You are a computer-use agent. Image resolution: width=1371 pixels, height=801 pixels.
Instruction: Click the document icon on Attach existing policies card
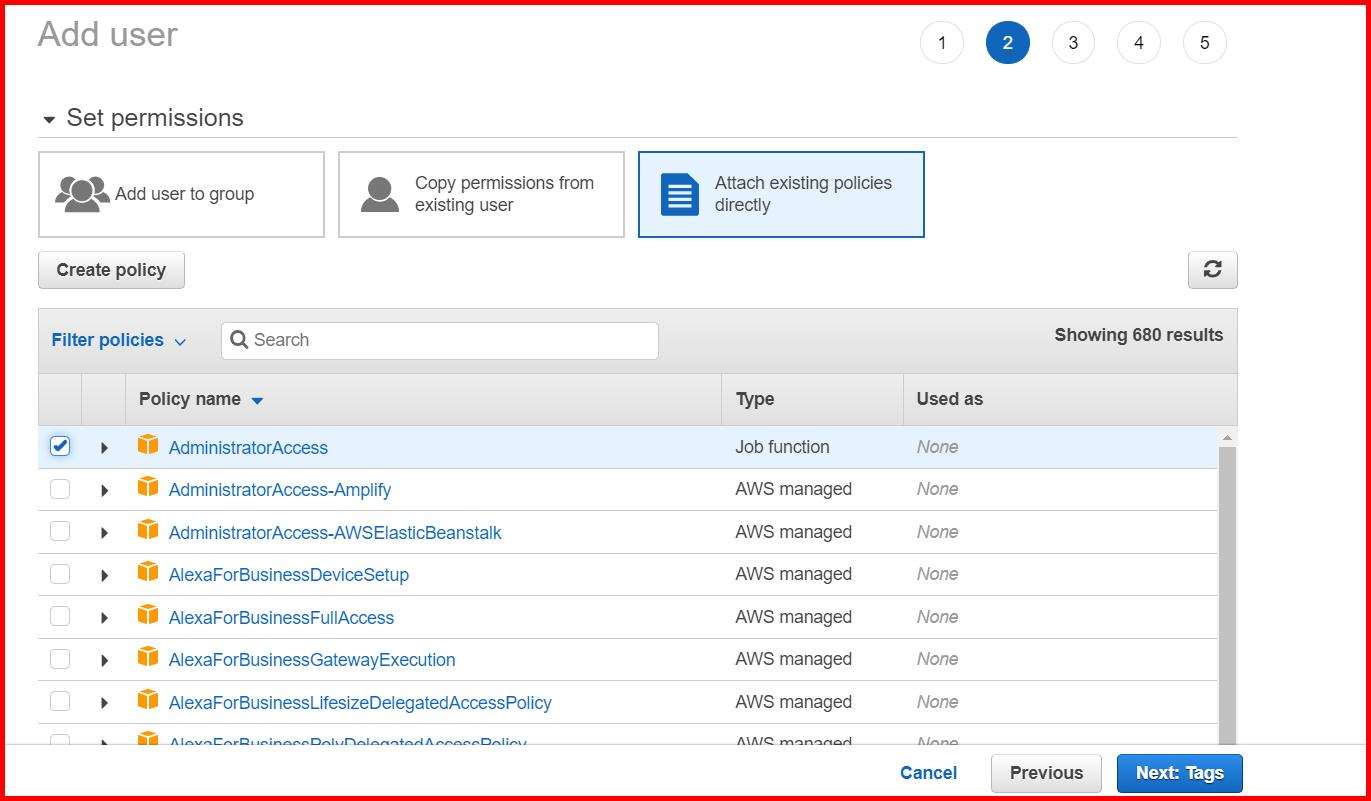coord(679,194)
